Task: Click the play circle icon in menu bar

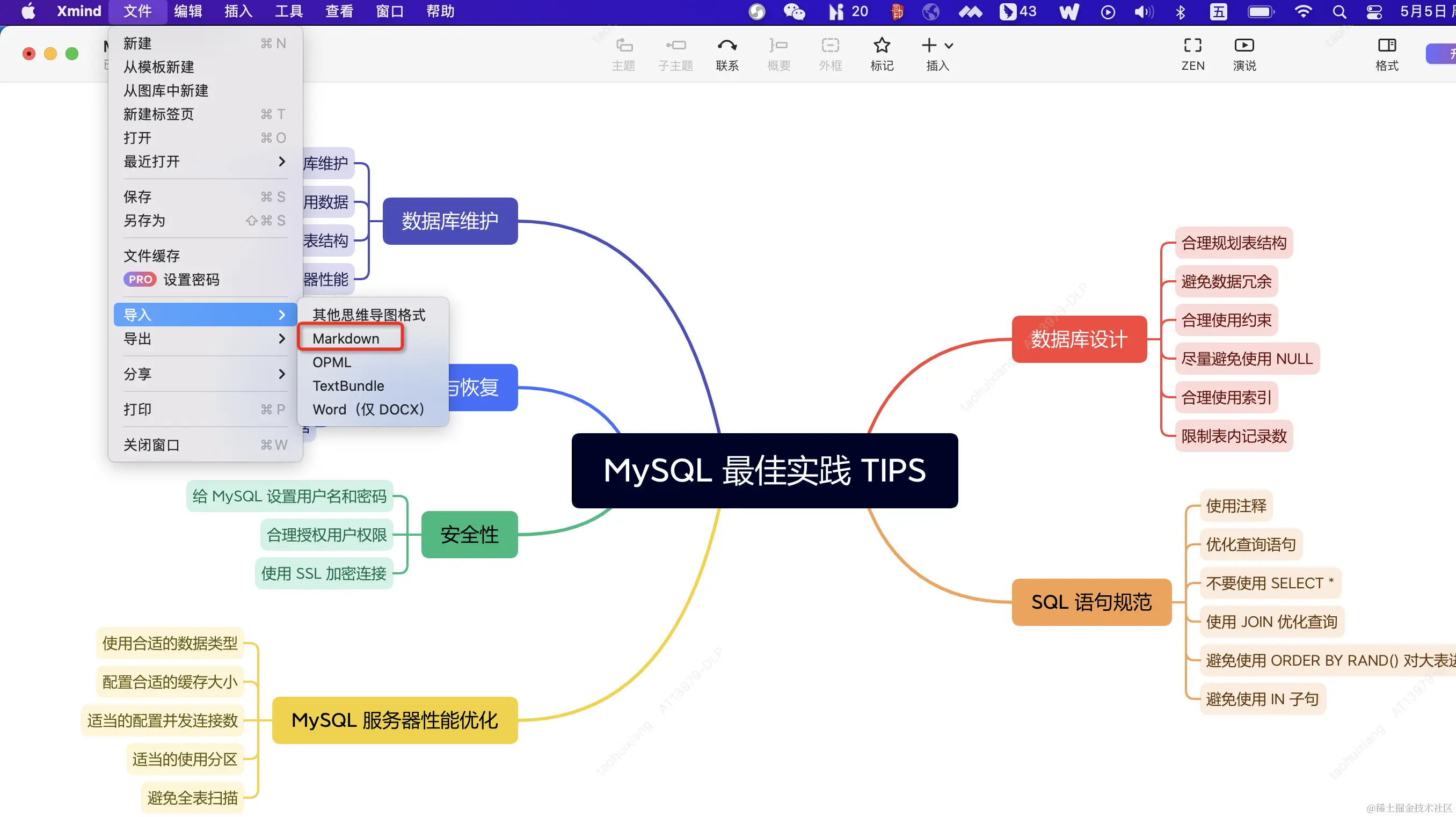Action: 1108,11
